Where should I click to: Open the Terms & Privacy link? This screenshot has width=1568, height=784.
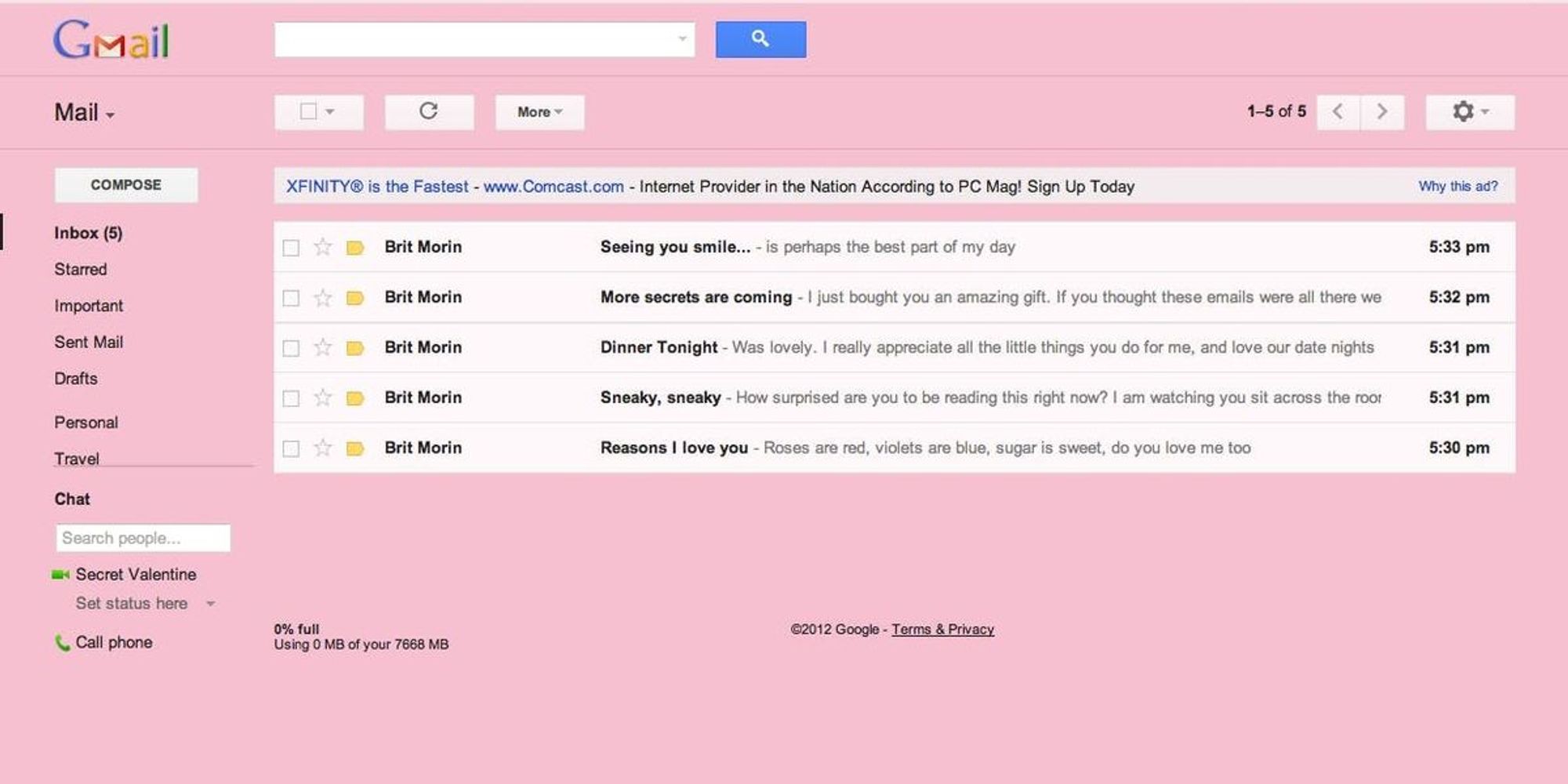coord(942,630)
